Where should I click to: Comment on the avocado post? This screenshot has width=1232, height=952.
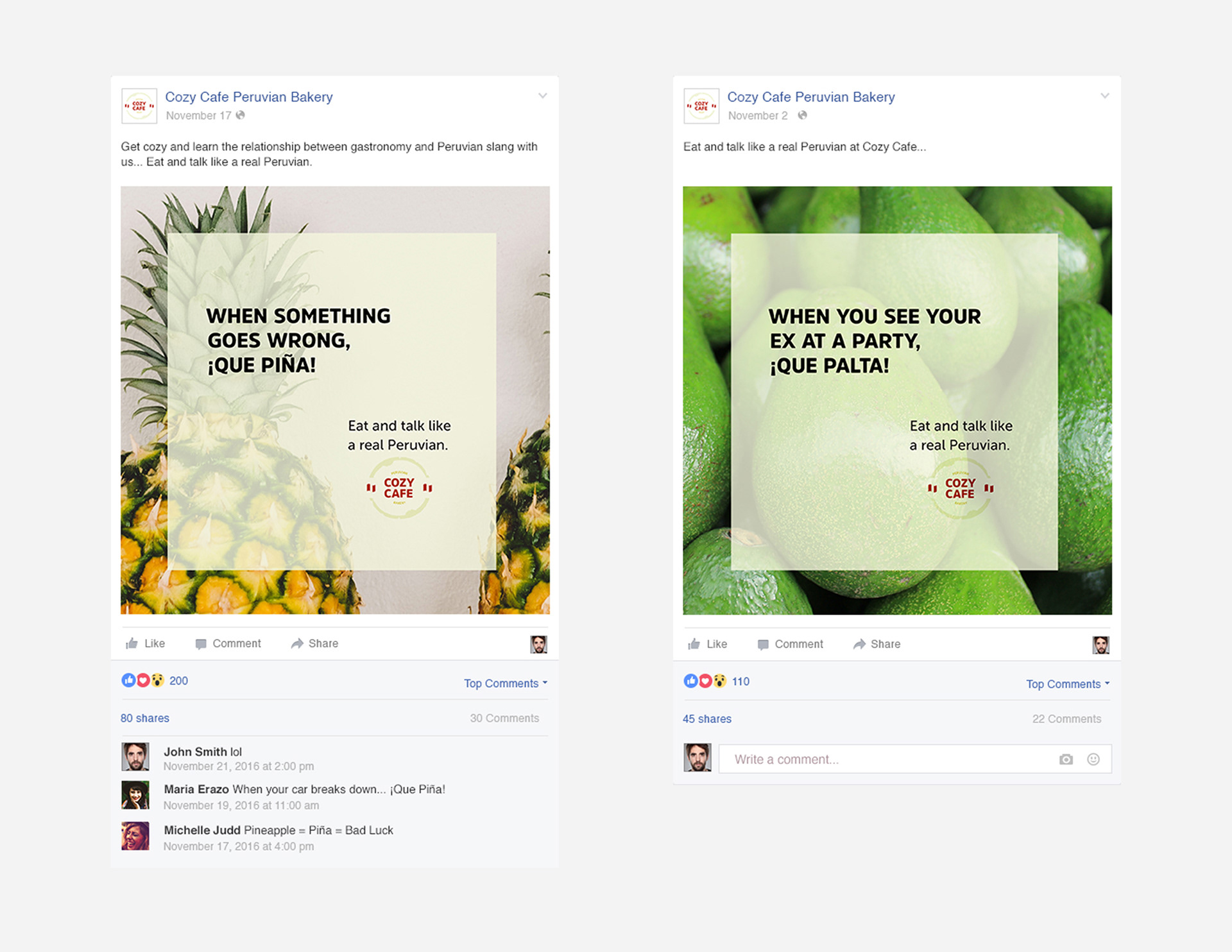[790, 644]
